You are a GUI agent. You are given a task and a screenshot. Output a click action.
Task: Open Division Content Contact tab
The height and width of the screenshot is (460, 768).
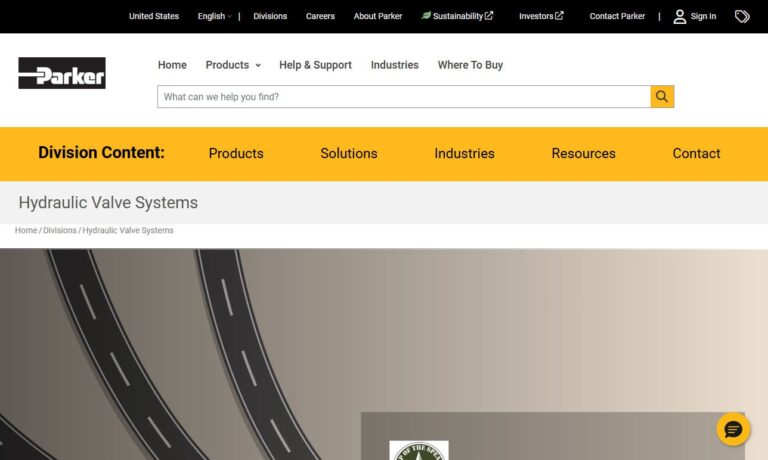pyautogui.click(x=696, y=153)
